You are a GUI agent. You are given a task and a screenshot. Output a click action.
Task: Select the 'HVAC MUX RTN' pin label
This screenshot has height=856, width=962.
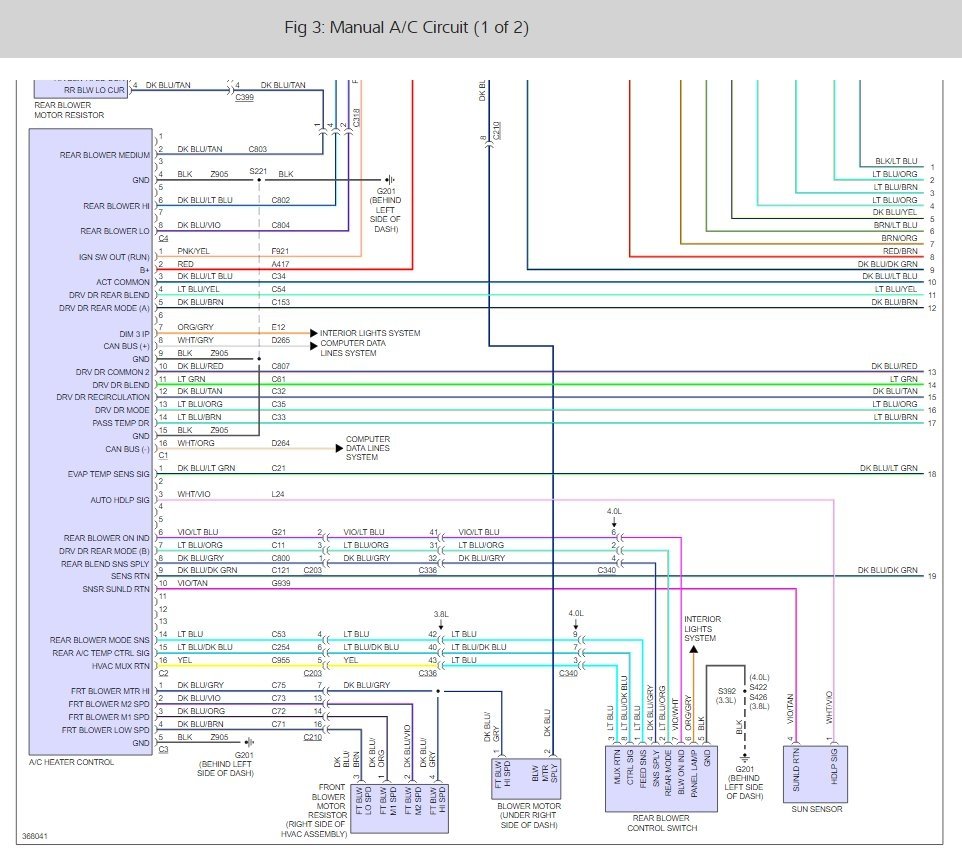pyautogui.click(x=120, y=666)
